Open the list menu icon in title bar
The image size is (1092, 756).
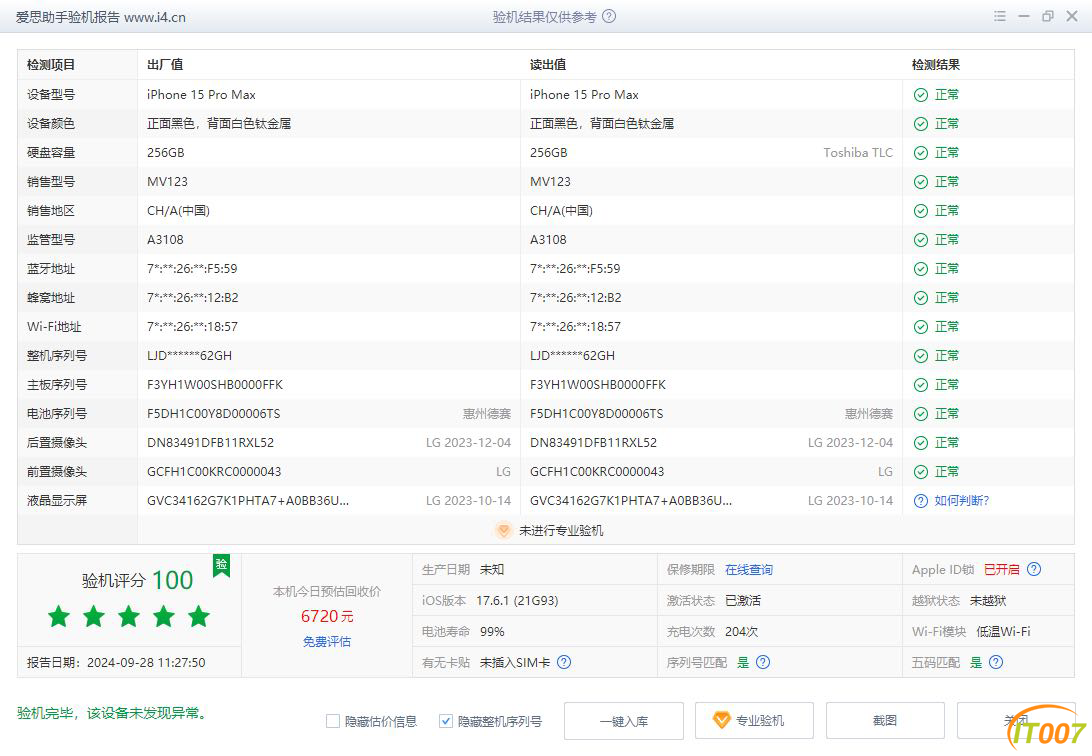point(1000,16)
